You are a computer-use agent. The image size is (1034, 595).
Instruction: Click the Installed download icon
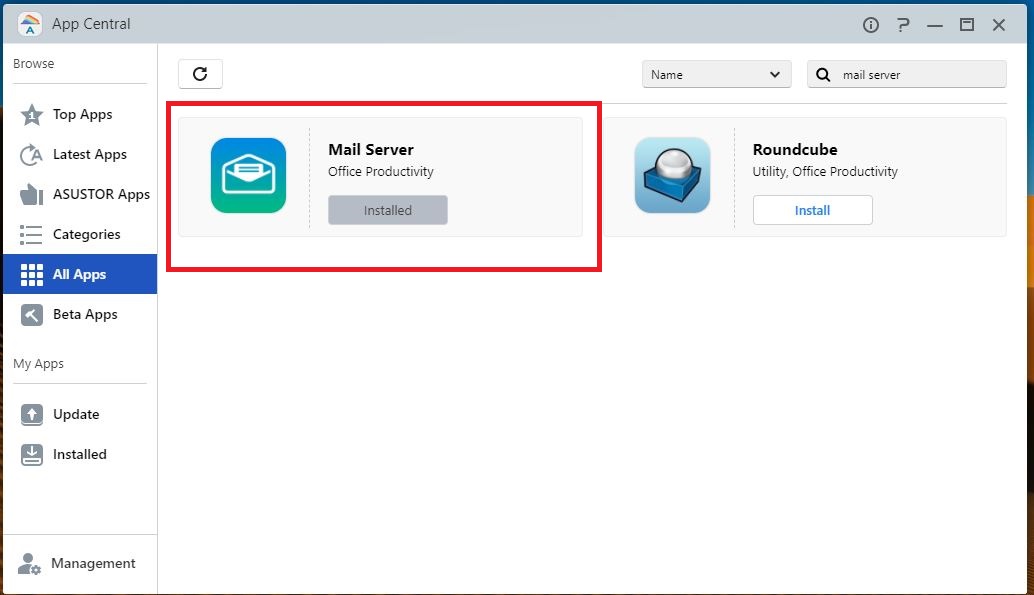click(x=32, y=454)
